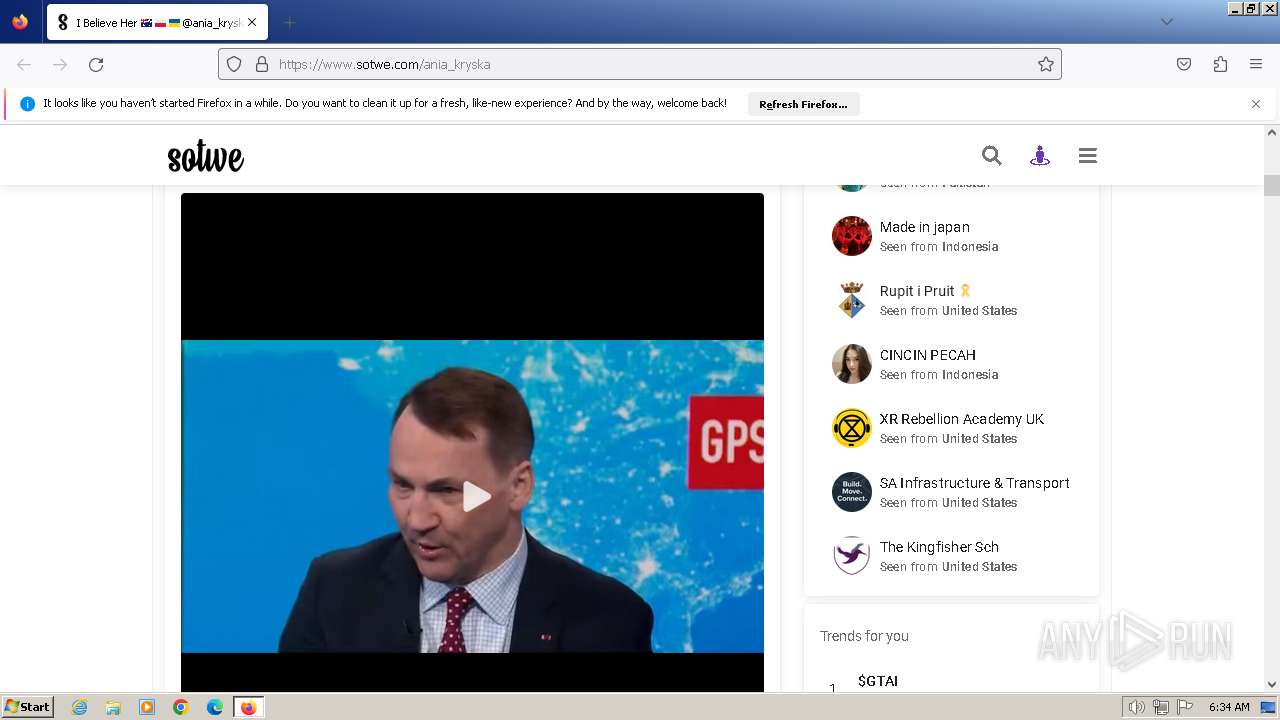Open The Kingfisher Sch profile link
Screen dimensions: 1280x720
[939, 547]
